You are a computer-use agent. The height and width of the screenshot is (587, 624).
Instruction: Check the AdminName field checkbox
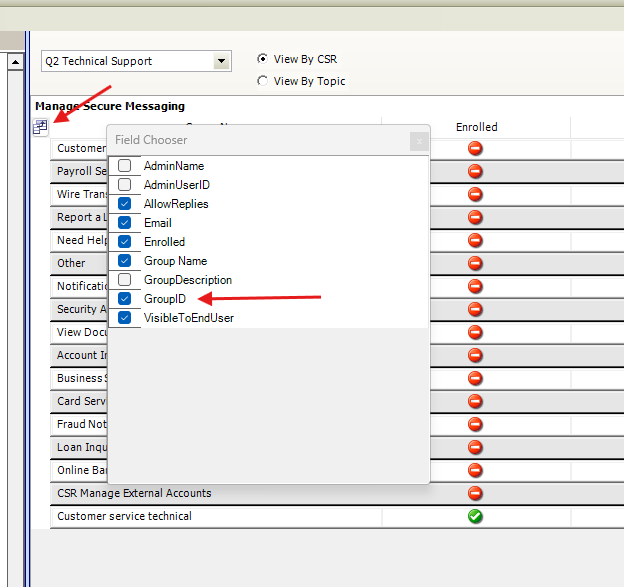click(125, 166)
